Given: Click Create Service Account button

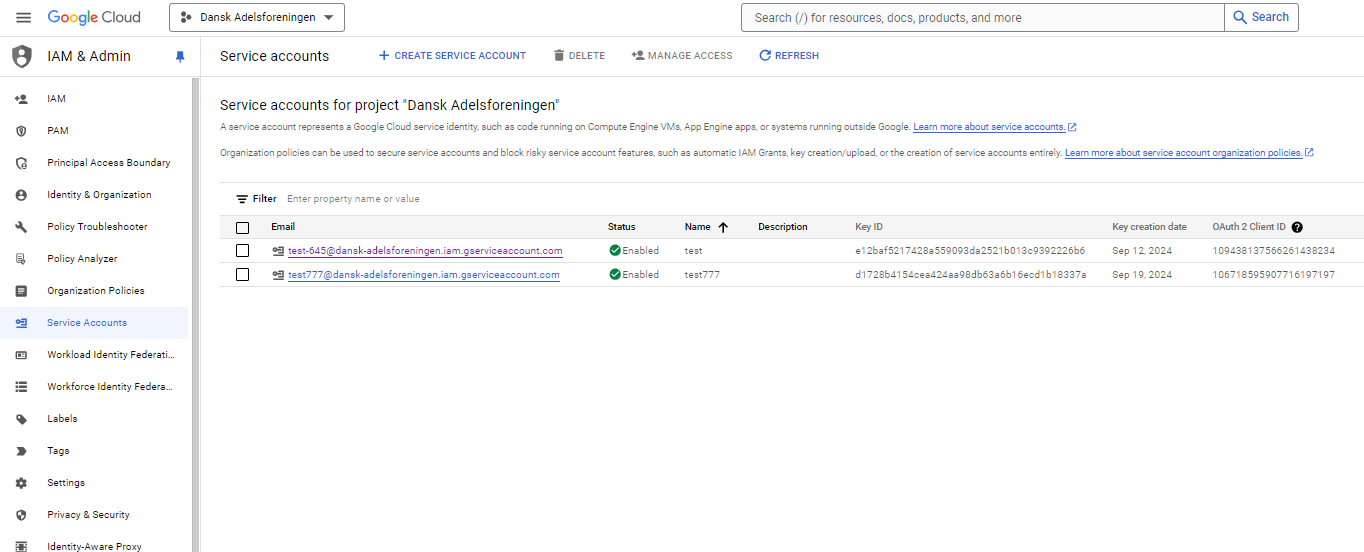Looking at the screenshot, I should (x=452, y=56).
